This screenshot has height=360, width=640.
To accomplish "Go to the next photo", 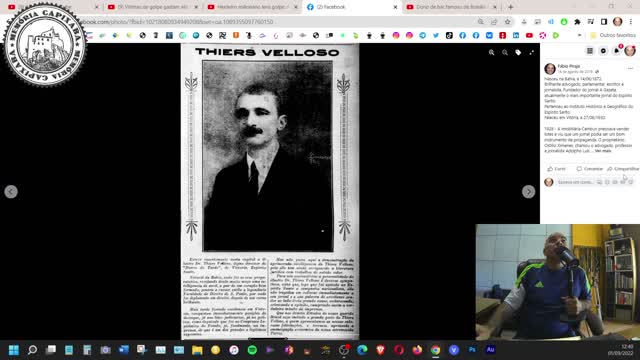I will point(529,191).
